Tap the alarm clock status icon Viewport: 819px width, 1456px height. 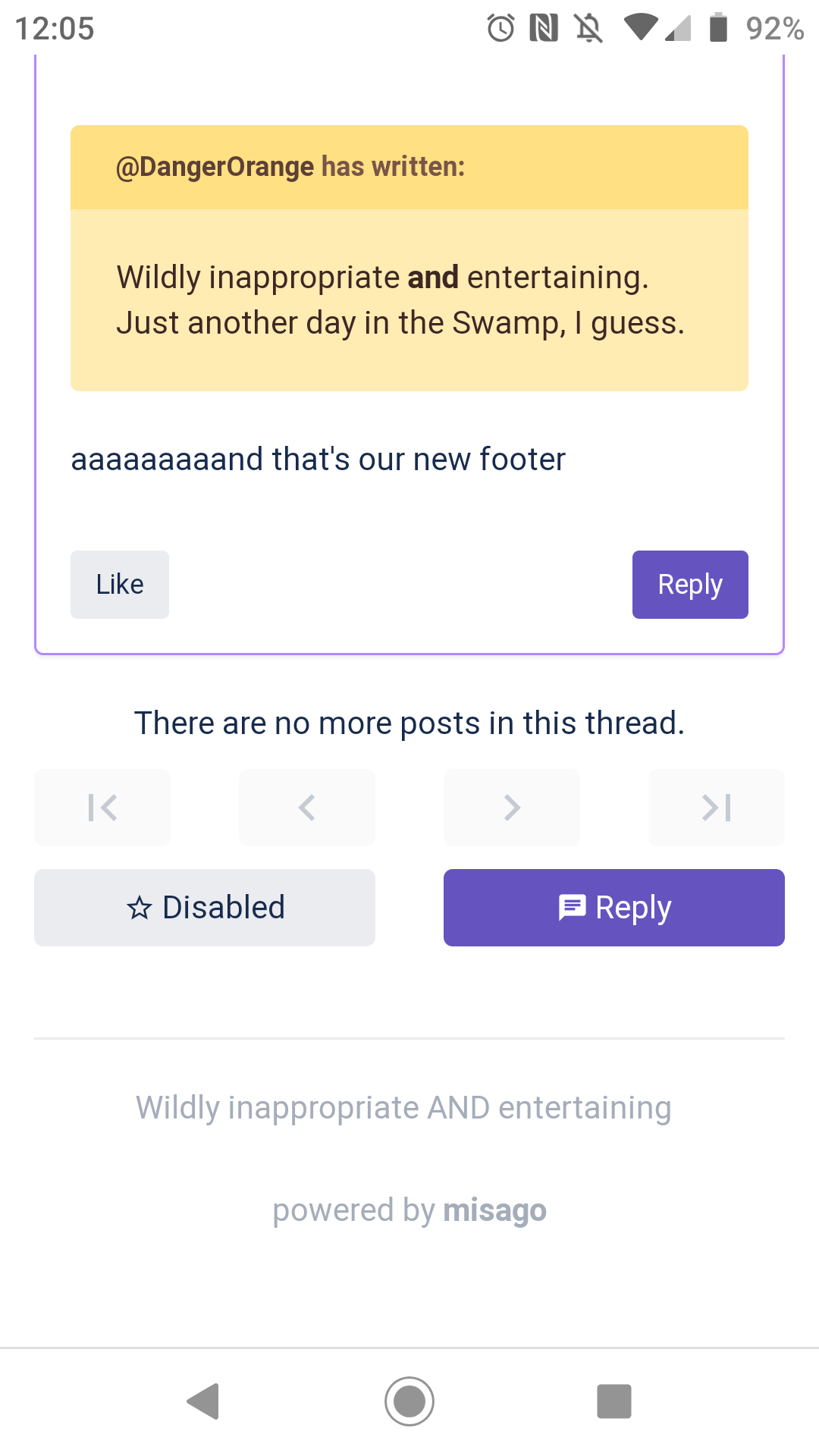[500, 29]
